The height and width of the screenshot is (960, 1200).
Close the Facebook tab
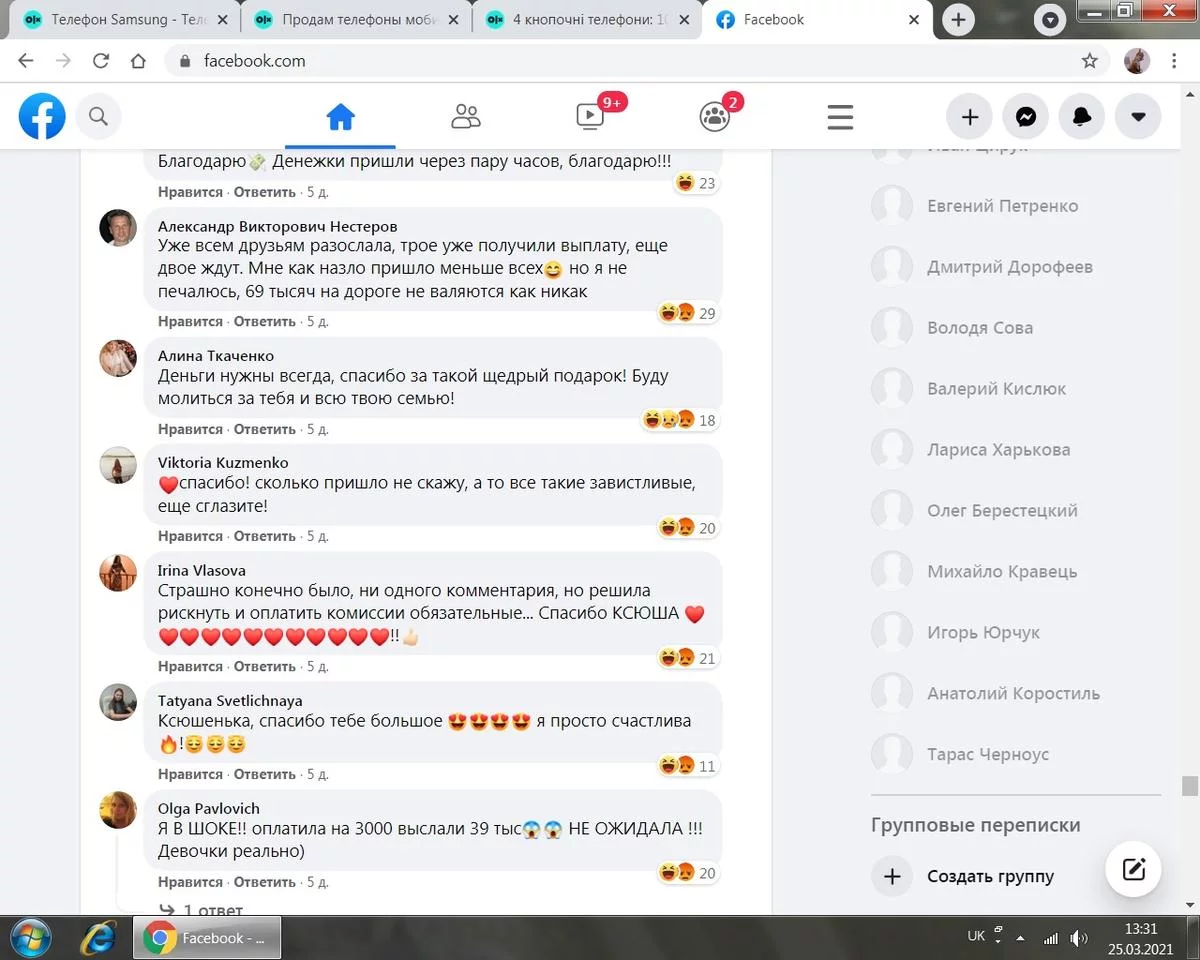pyautogui.click(x=913, y=20)
